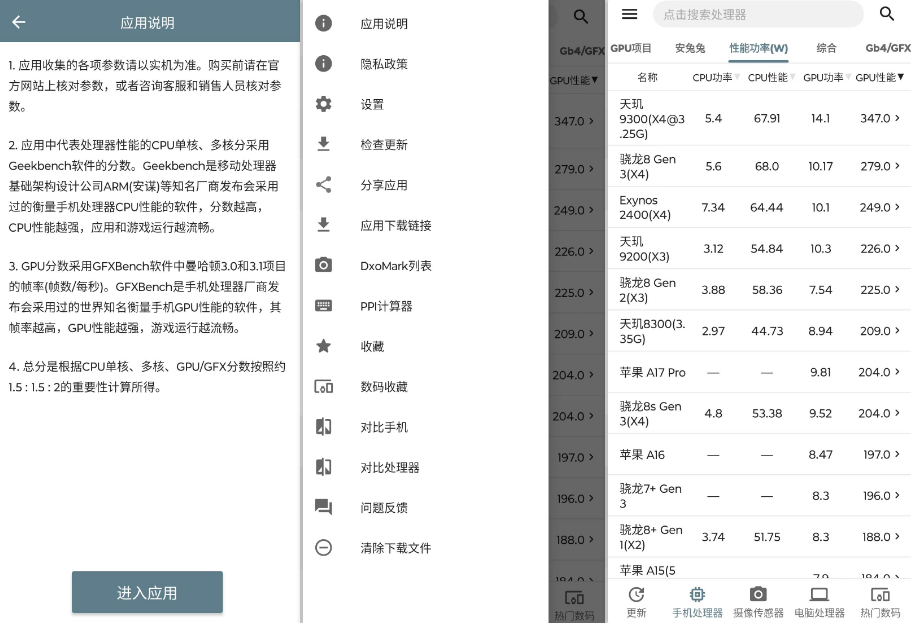Viewport: 913px width, 623px height.
Task: Switch to the 安兔兔 tab
Action: 690,47
